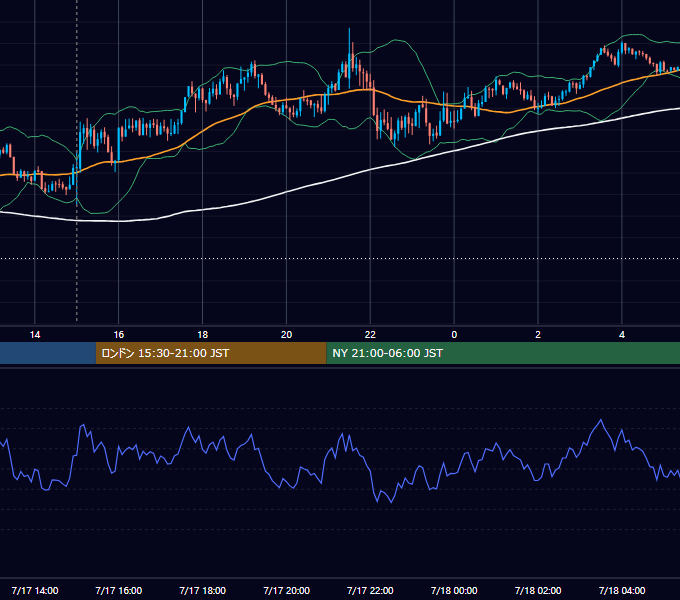The height and width of the screenshot is (600, 680).
Task: Click the ロンドン 15:30-21:00 JST session bar
Action: [211, 353]
